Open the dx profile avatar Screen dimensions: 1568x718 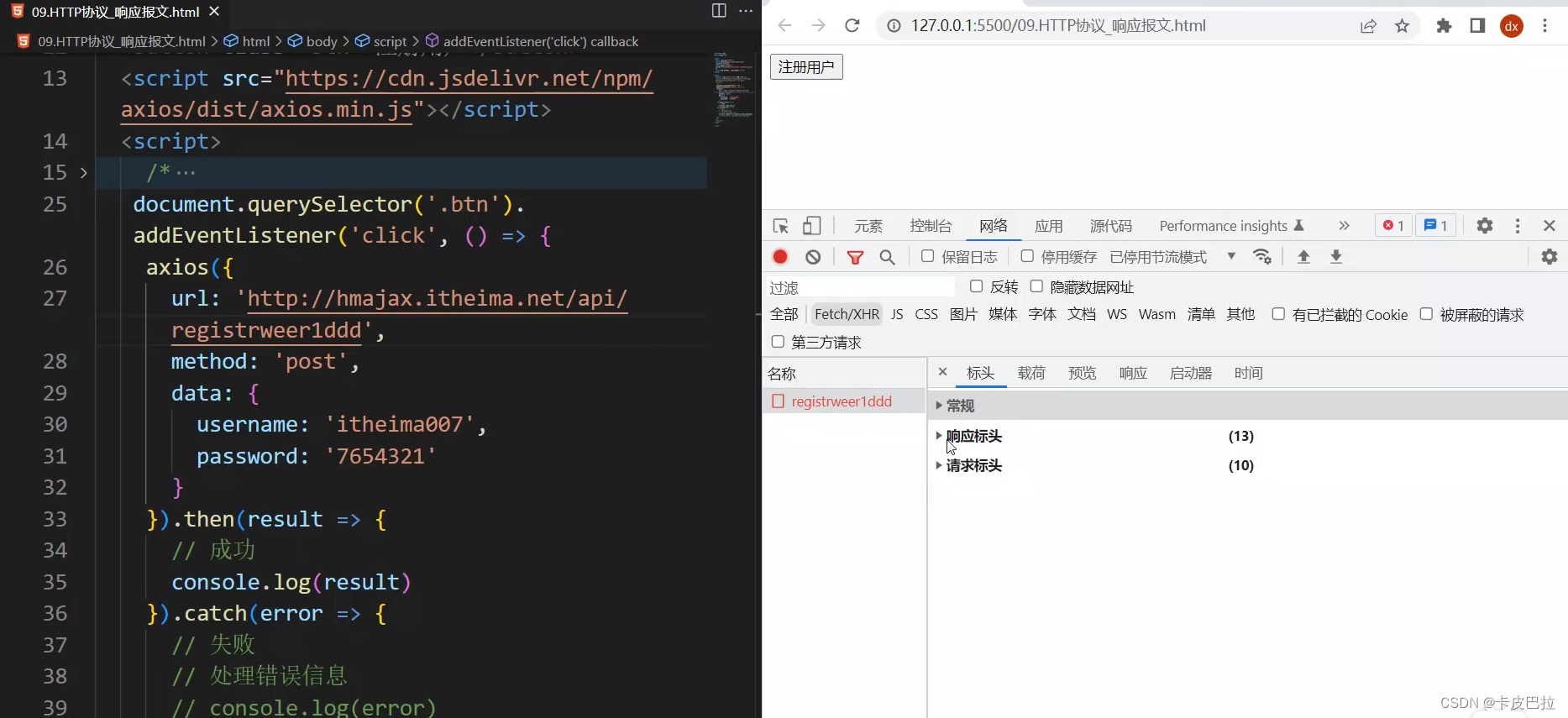(x=1512, y=26)
